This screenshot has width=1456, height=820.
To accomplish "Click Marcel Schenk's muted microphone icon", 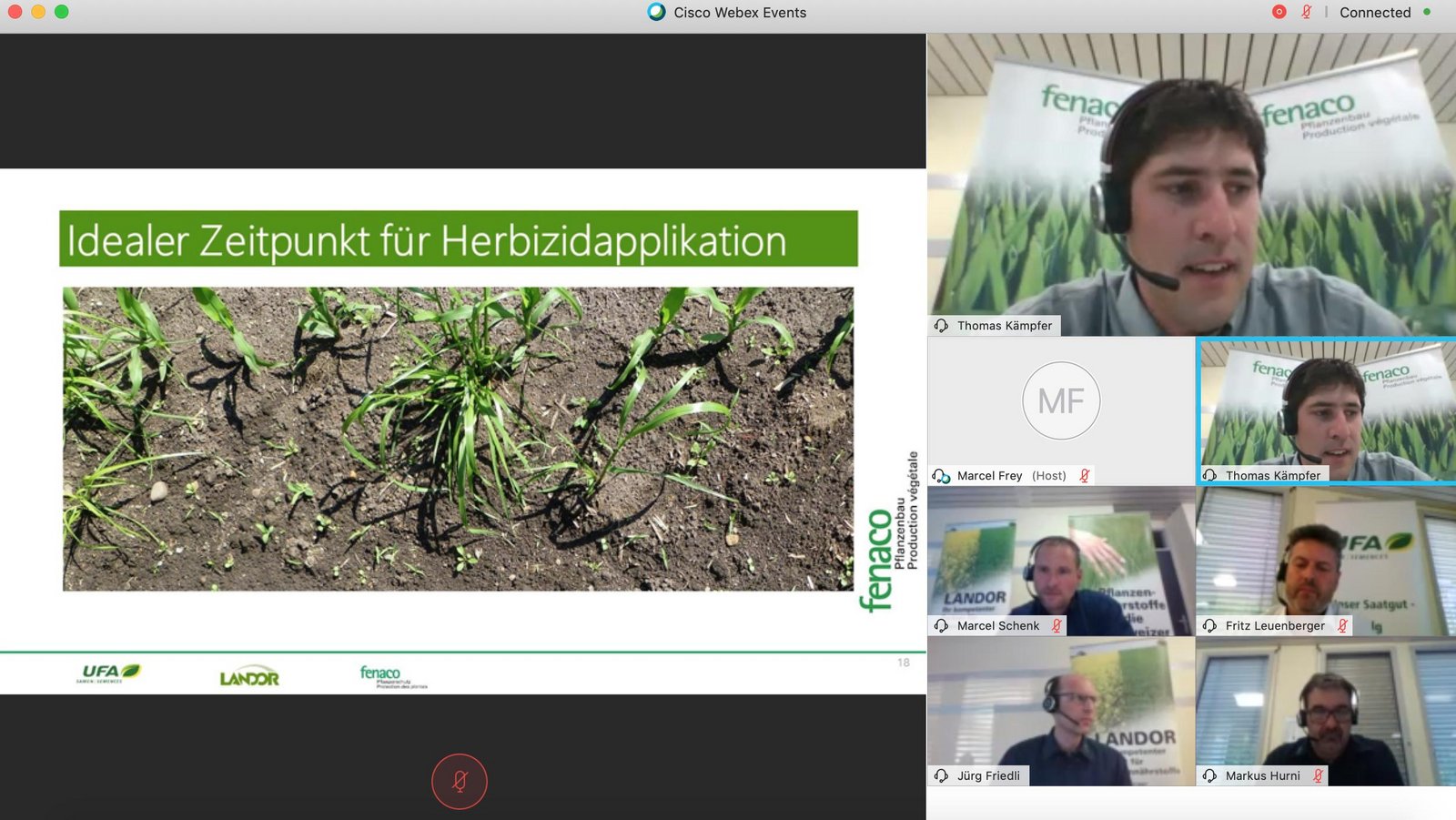I will pyautogui.click(x=1057, y=626).
